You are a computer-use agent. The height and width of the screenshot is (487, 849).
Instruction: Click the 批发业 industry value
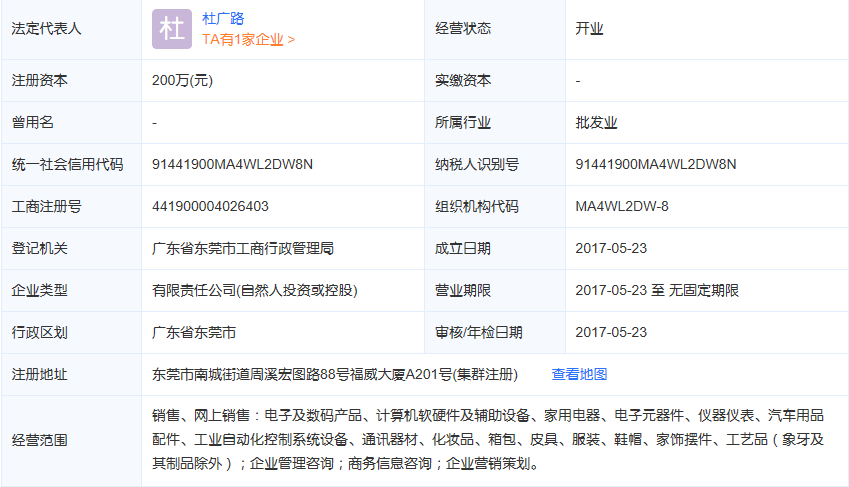(596, 122)
